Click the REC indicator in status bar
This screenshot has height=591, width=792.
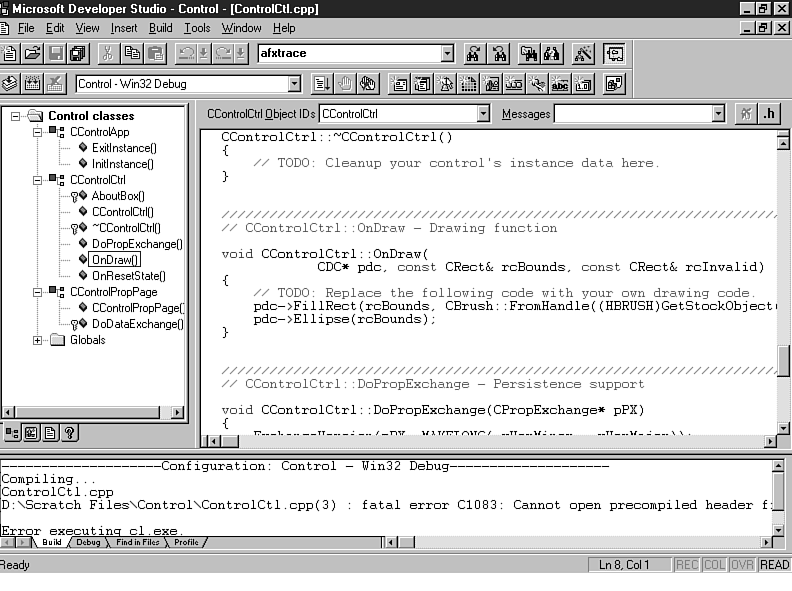coord(687,565)
